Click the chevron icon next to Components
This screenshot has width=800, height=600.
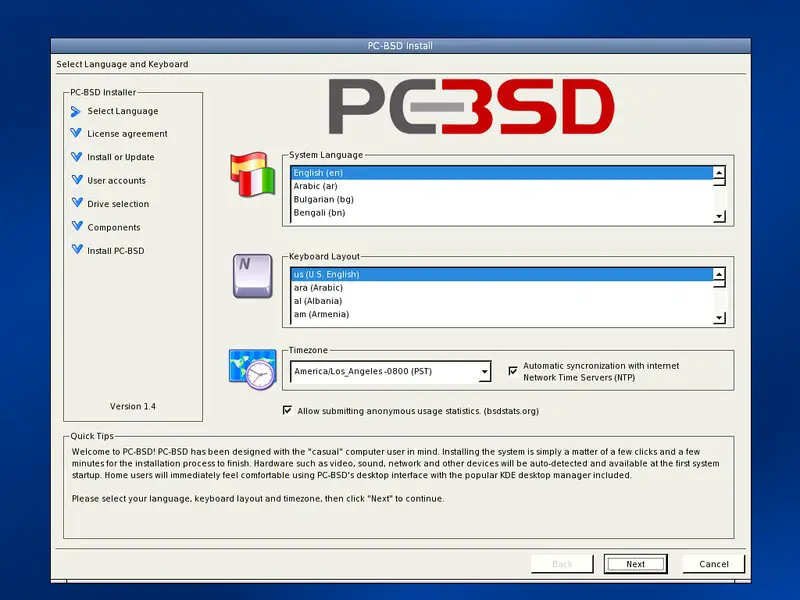77,226
